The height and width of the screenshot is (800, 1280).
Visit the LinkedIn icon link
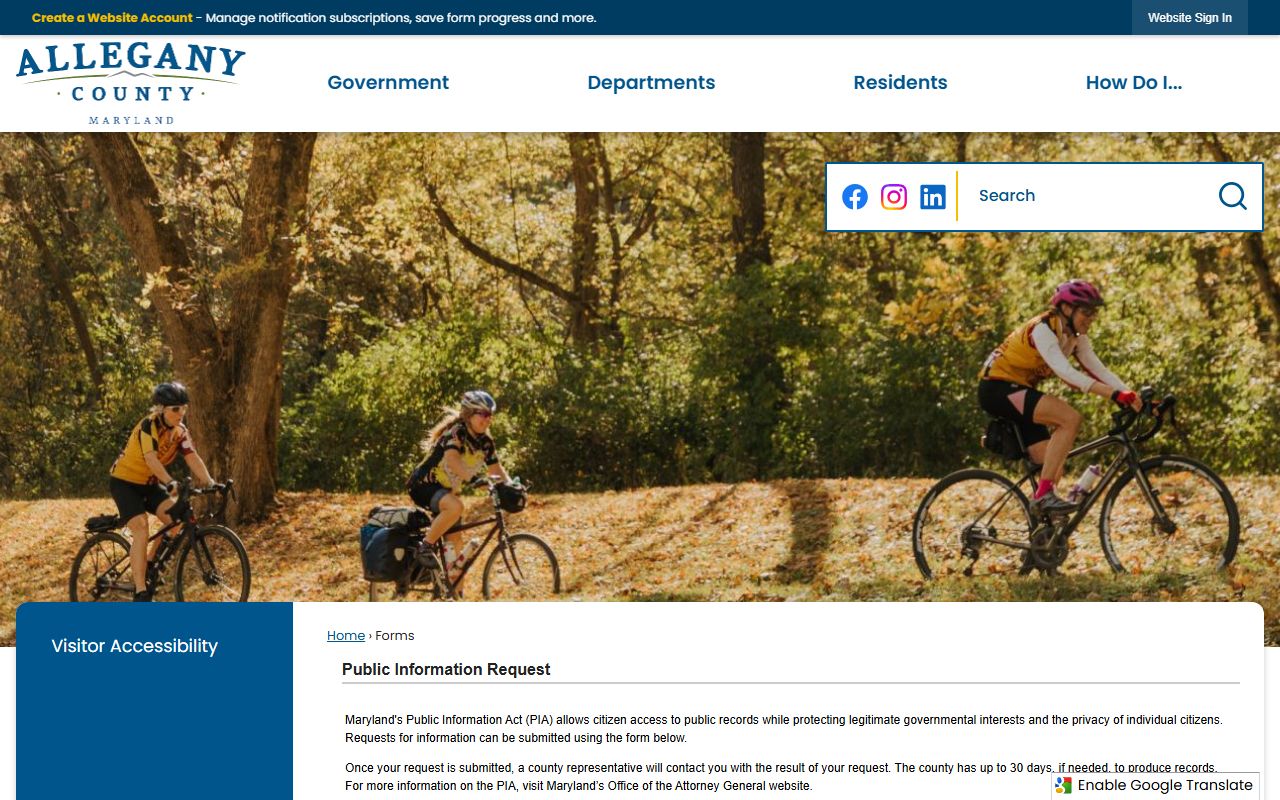click(x=933, y=197)
